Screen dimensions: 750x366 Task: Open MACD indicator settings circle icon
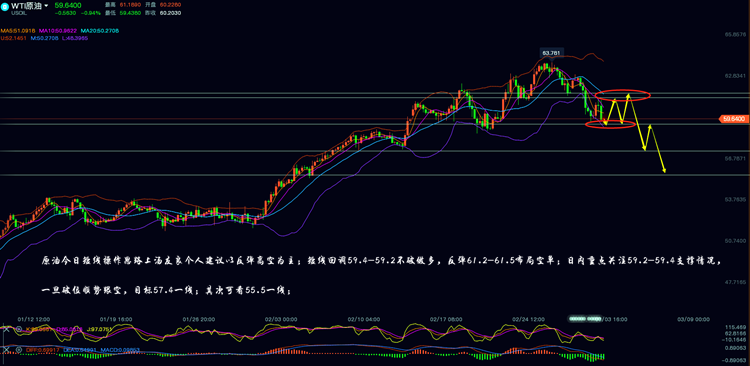tap(19, 350)
